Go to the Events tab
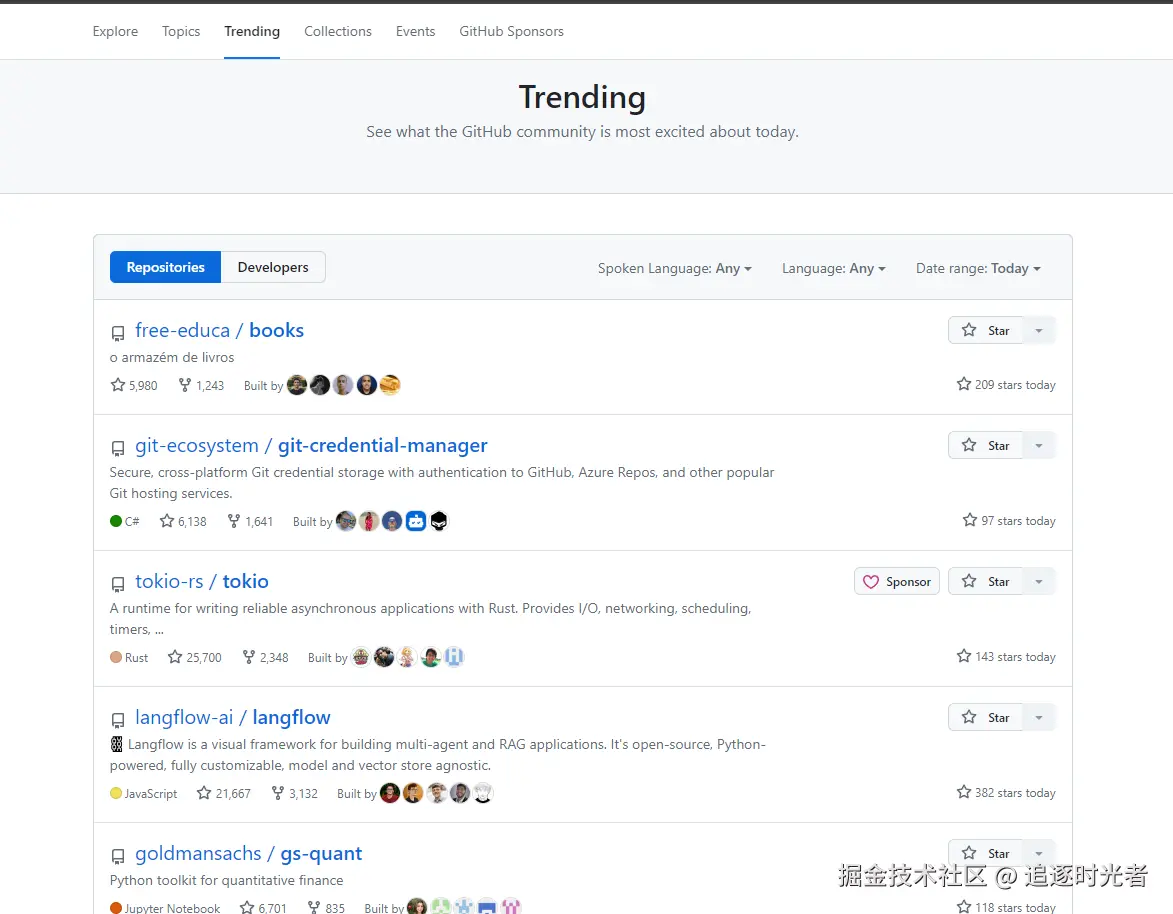This screenshot has height=914, width=1173. pos(415,31)
